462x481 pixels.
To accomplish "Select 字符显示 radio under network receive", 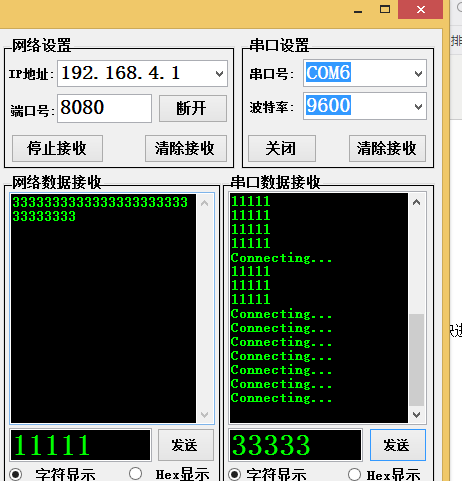I will [16, 474].
